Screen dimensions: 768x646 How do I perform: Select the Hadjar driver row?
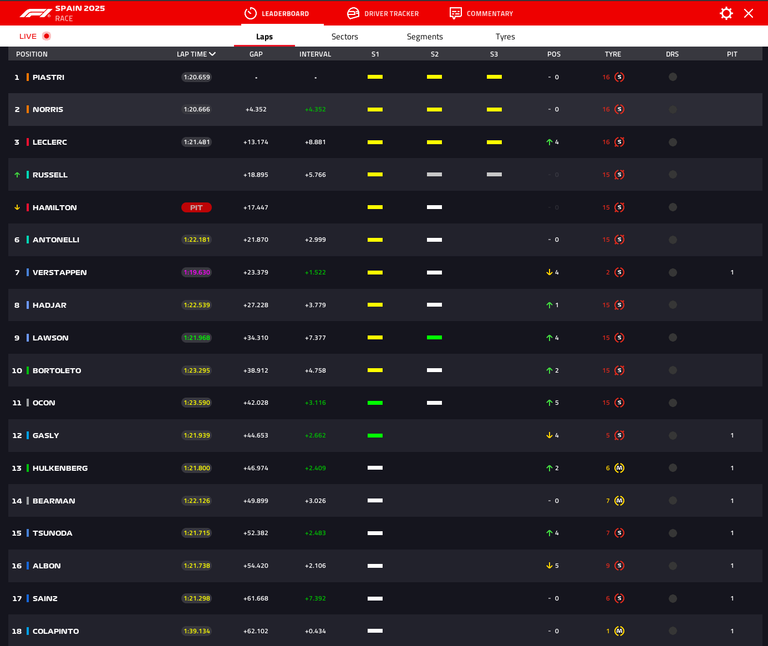(385, 305)
